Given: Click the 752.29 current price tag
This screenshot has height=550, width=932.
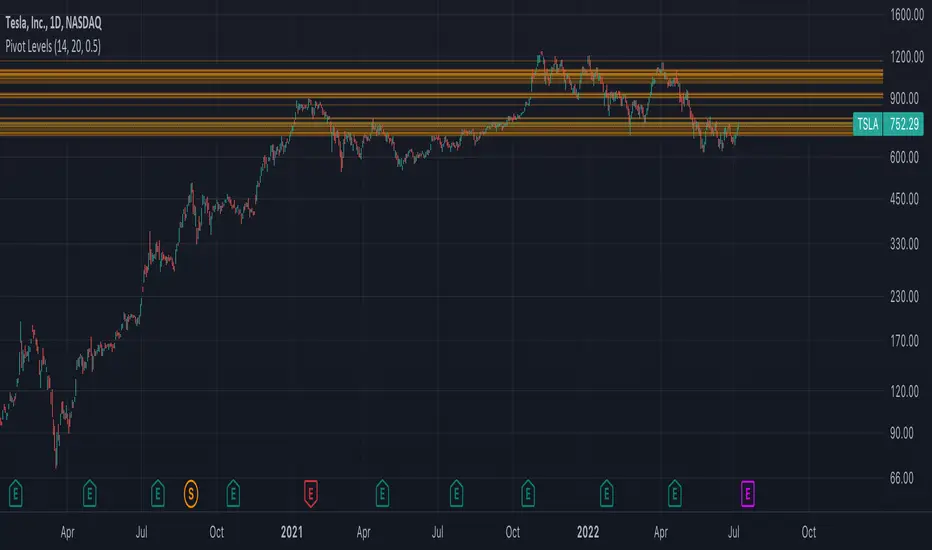Looking at the screenshot, I should pos(905,125).
